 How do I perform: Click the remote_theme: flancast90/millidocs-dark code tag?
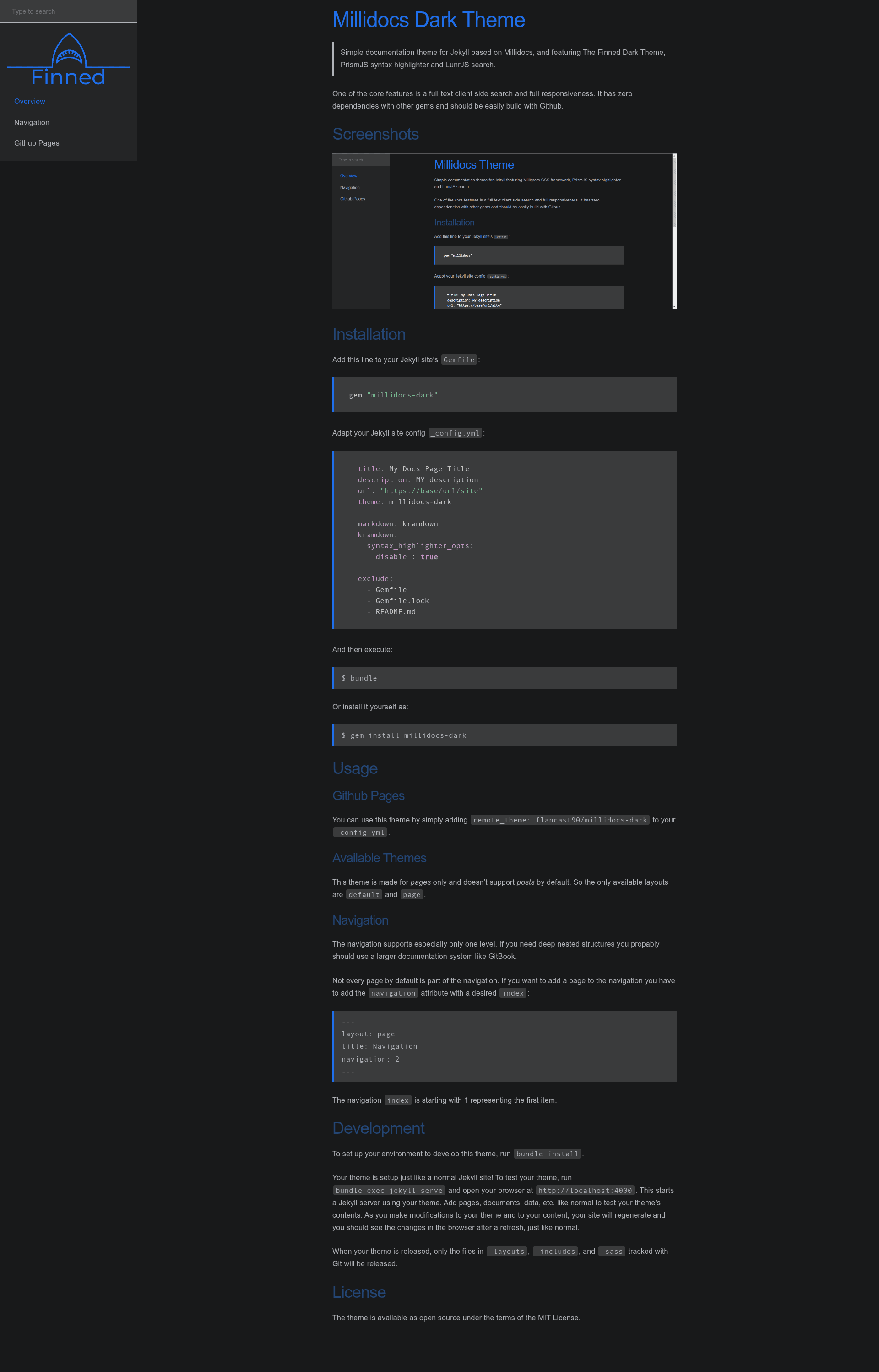[560, 820]
